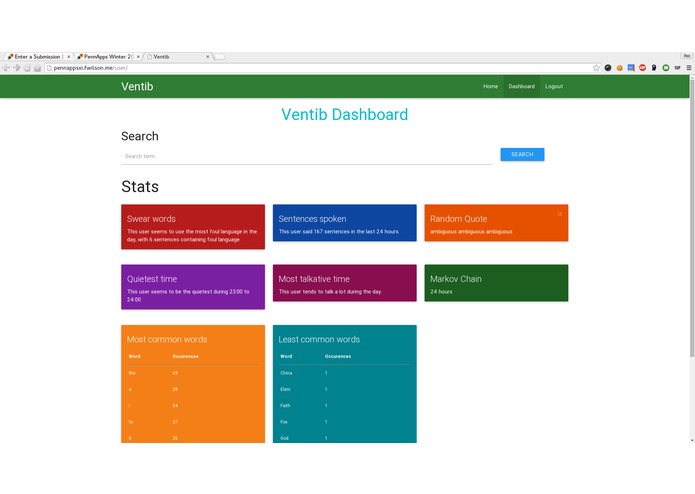
Task: Open the Quietest time card
Action: pyautogui.click(x=193, y=287)
